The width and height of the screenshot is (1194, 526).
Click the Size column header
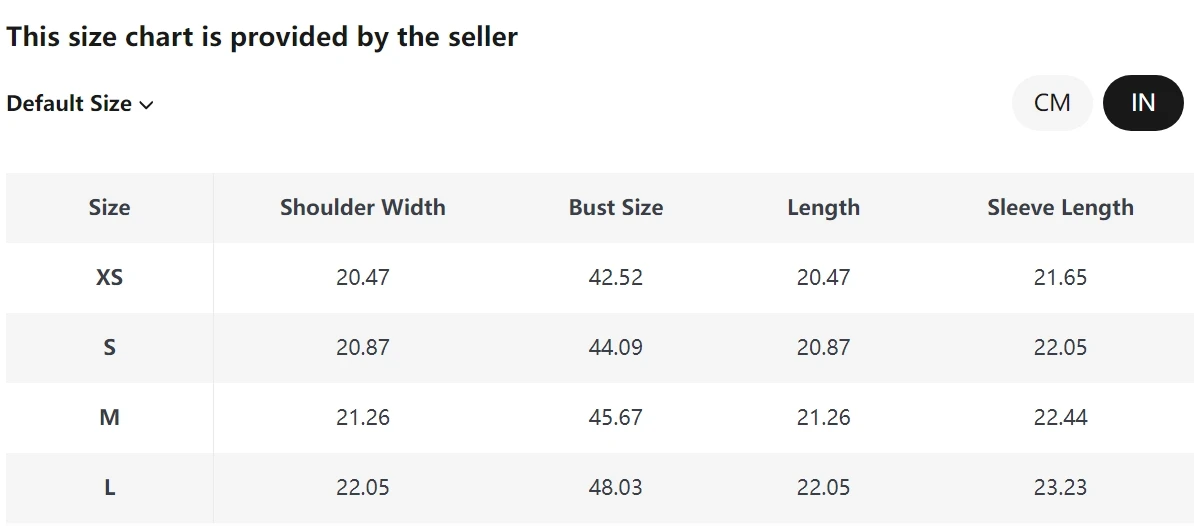pyautogui.click(x=109, y=208)
